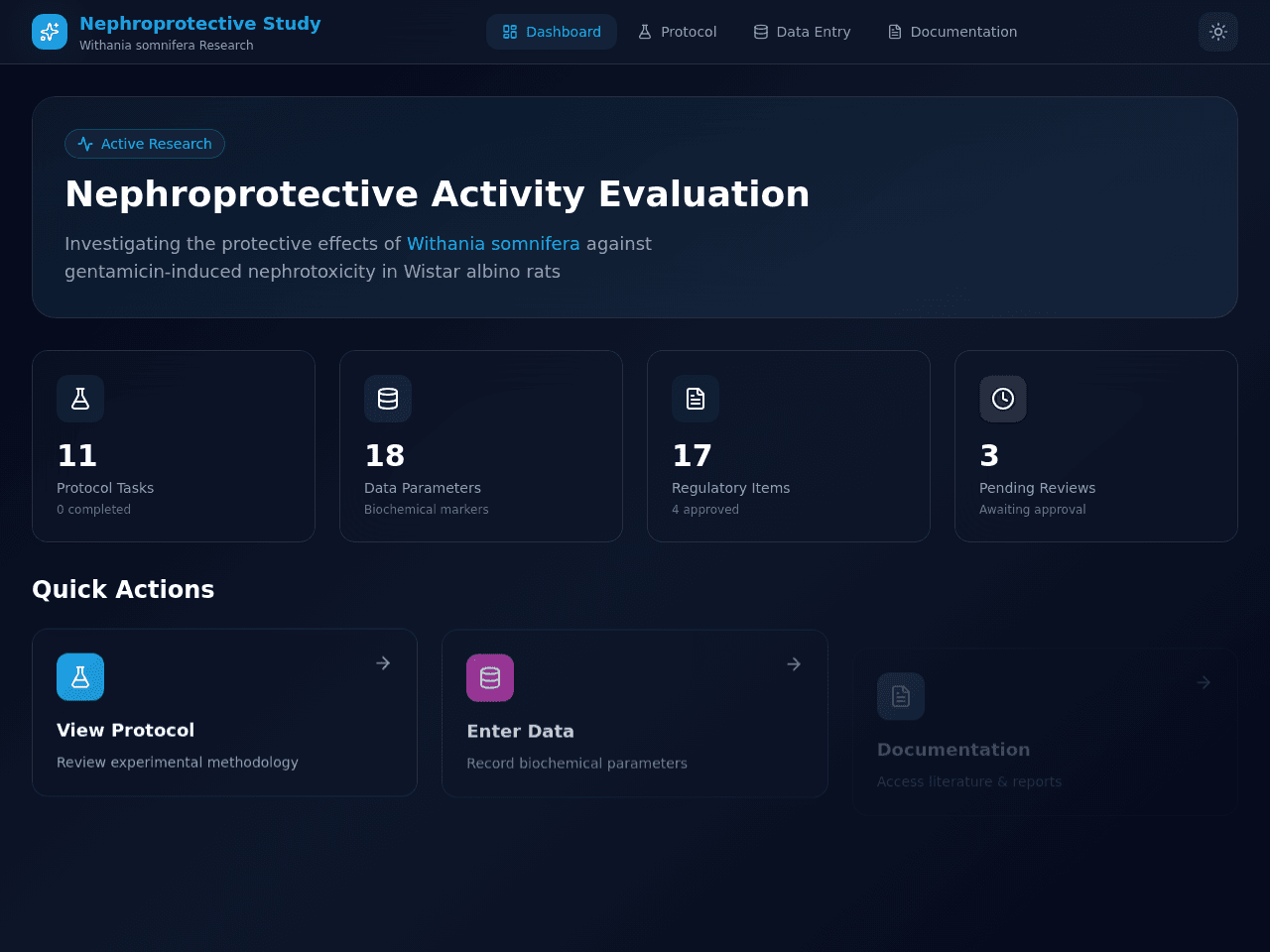This screenshot has height=952, width=1270.
Task: Click the 'Awaiting approval' text
Action: [1033, 510]
